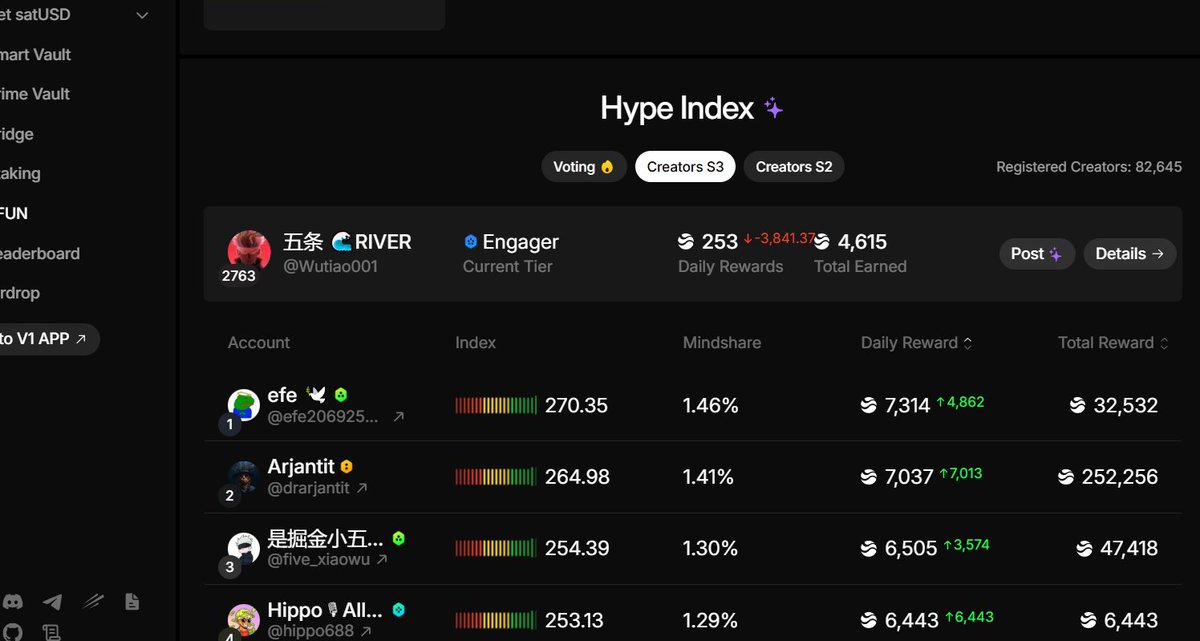This screenshot has width=1200, height=641.
Task: Click the 1.29% mindshare value
Action: (710, 621)
